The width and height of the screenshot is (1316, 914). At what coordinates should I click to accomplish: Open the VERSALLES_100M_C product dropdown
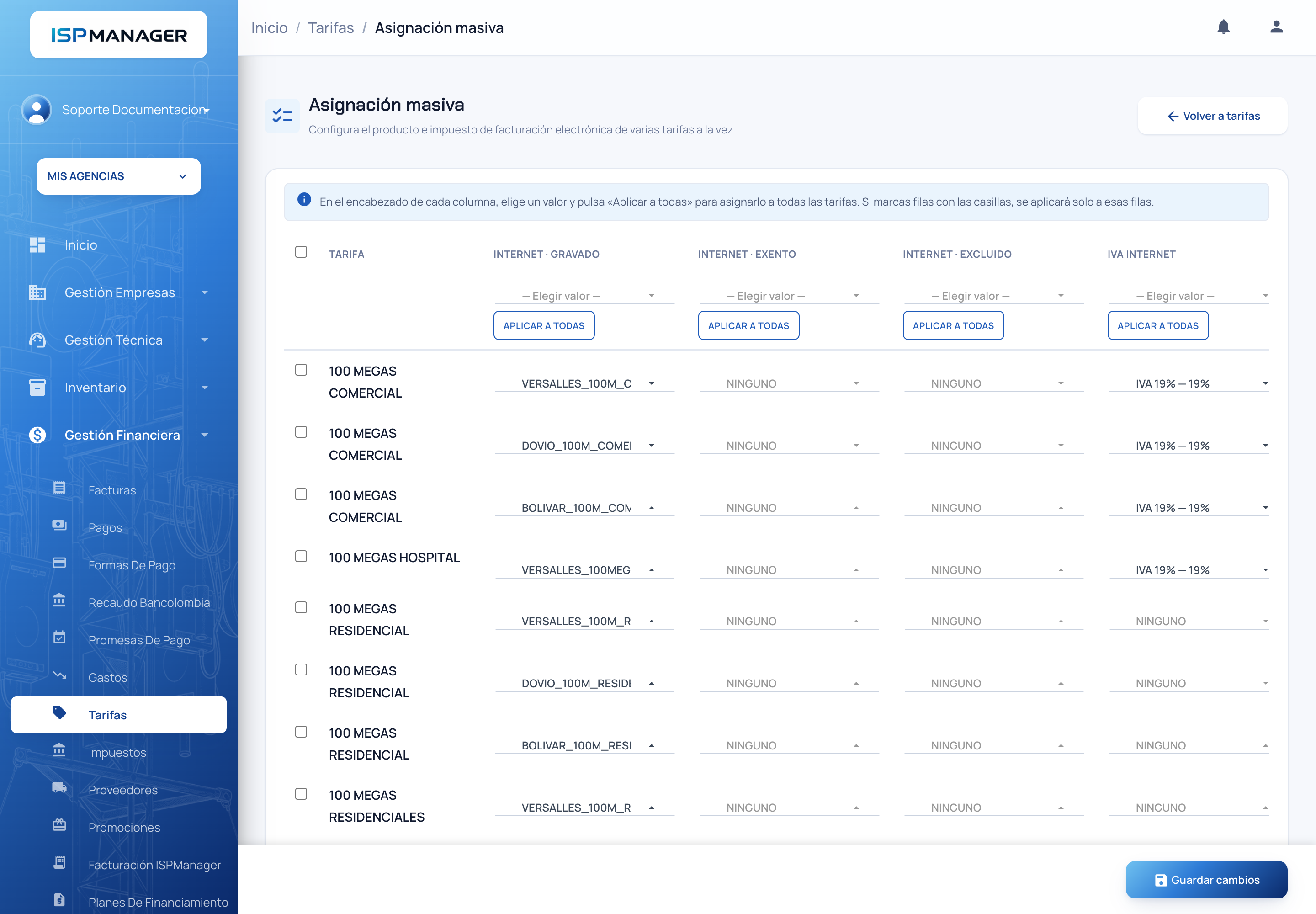pyautogui.click(x=584, y=384)
